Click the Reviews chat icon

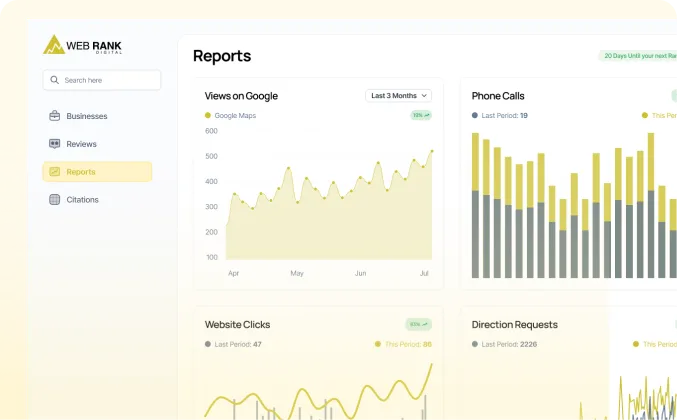tap(54, 144)
